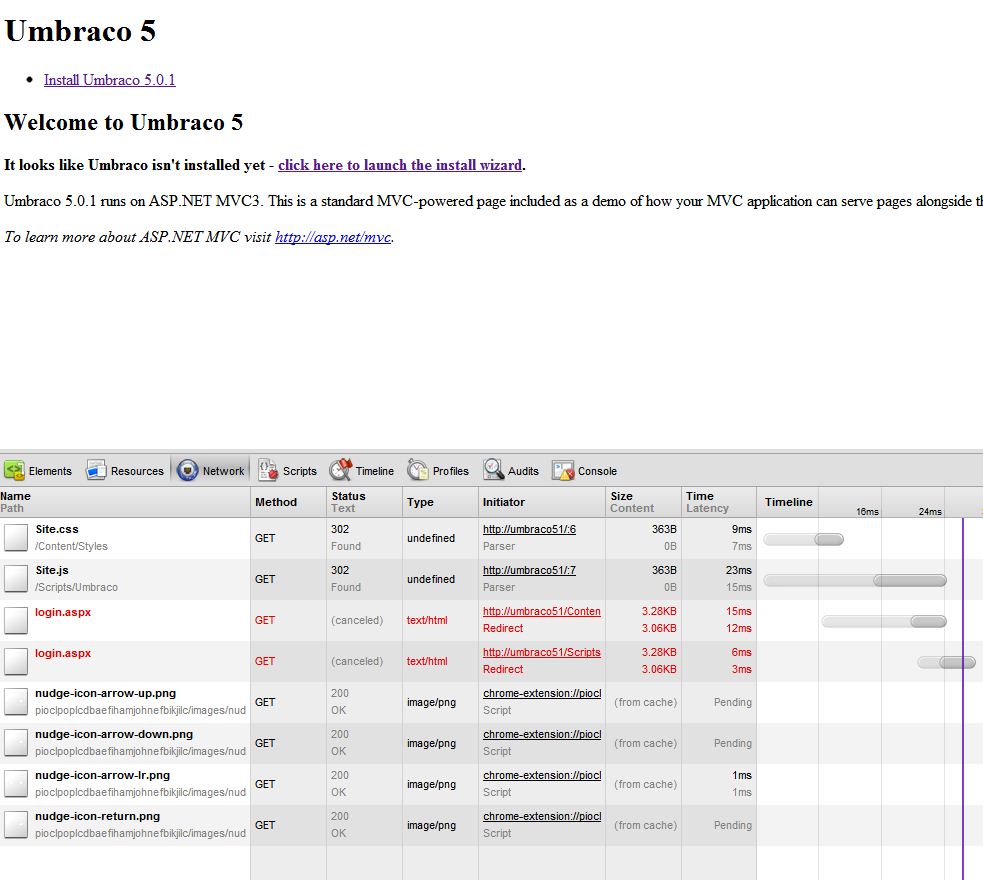
Task: Click the file icon beside nudge-icon-arrow-up.png
Action: tap(16, 702)
